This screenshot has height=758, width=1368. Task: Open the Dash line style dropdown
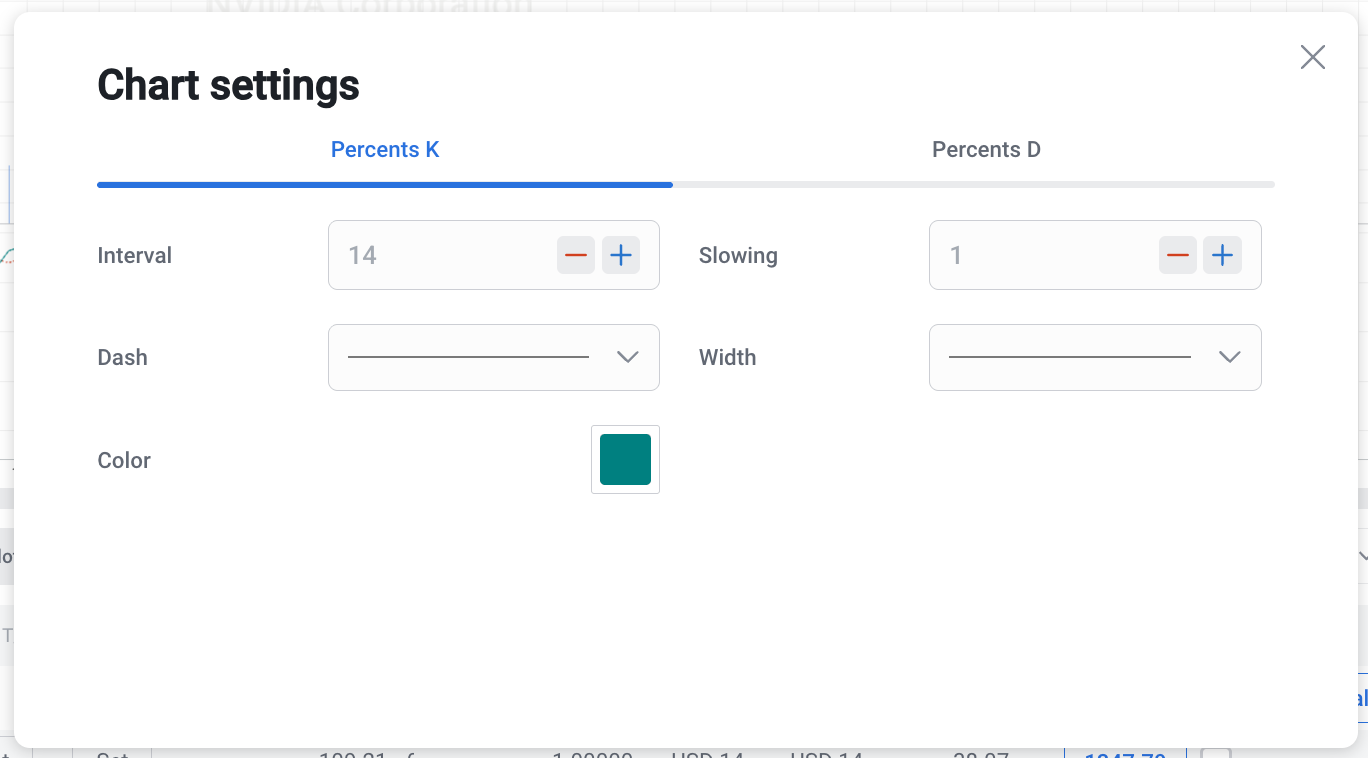click(470, 357)
